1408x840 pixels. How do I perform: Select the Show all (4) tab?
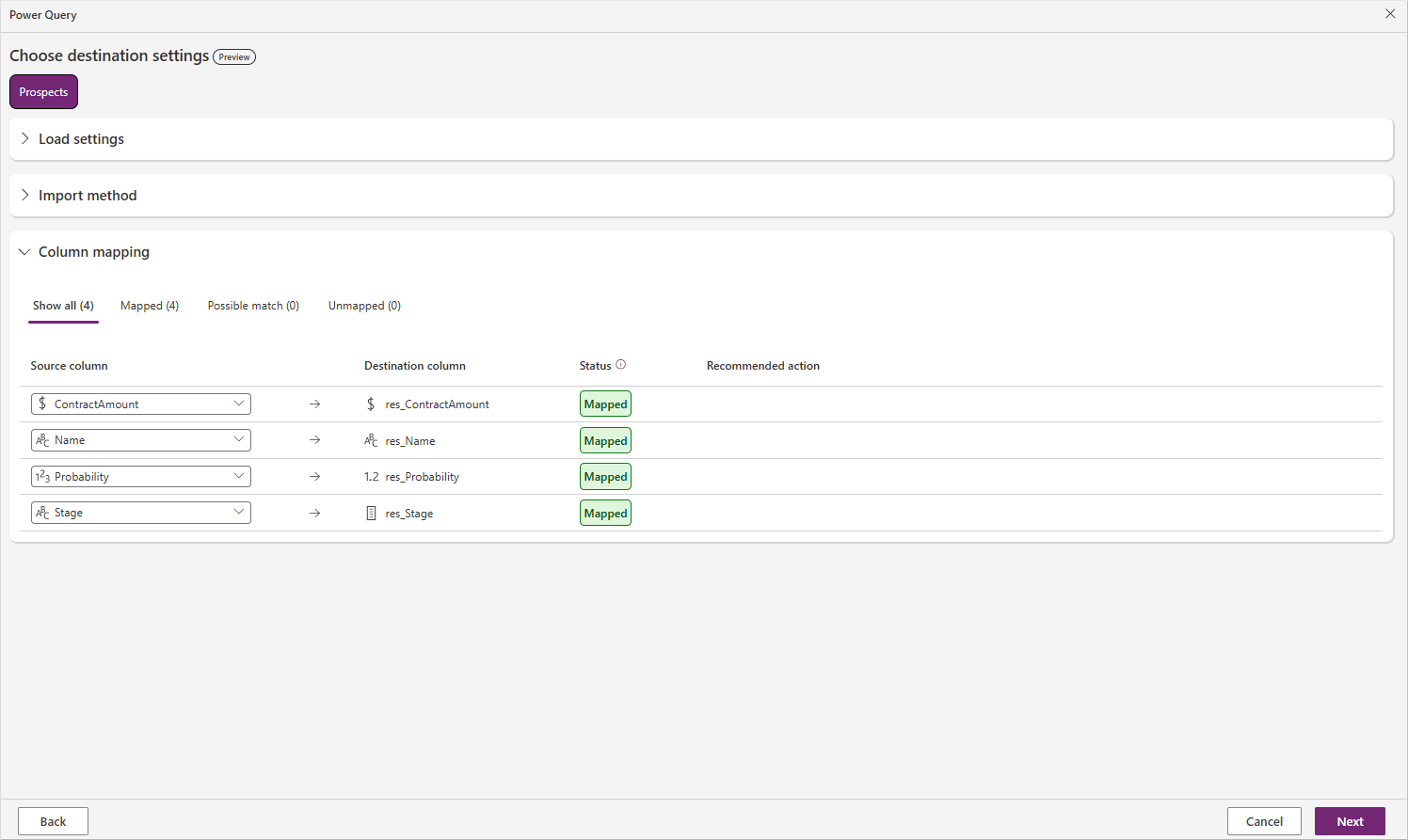tap(63, 306)
